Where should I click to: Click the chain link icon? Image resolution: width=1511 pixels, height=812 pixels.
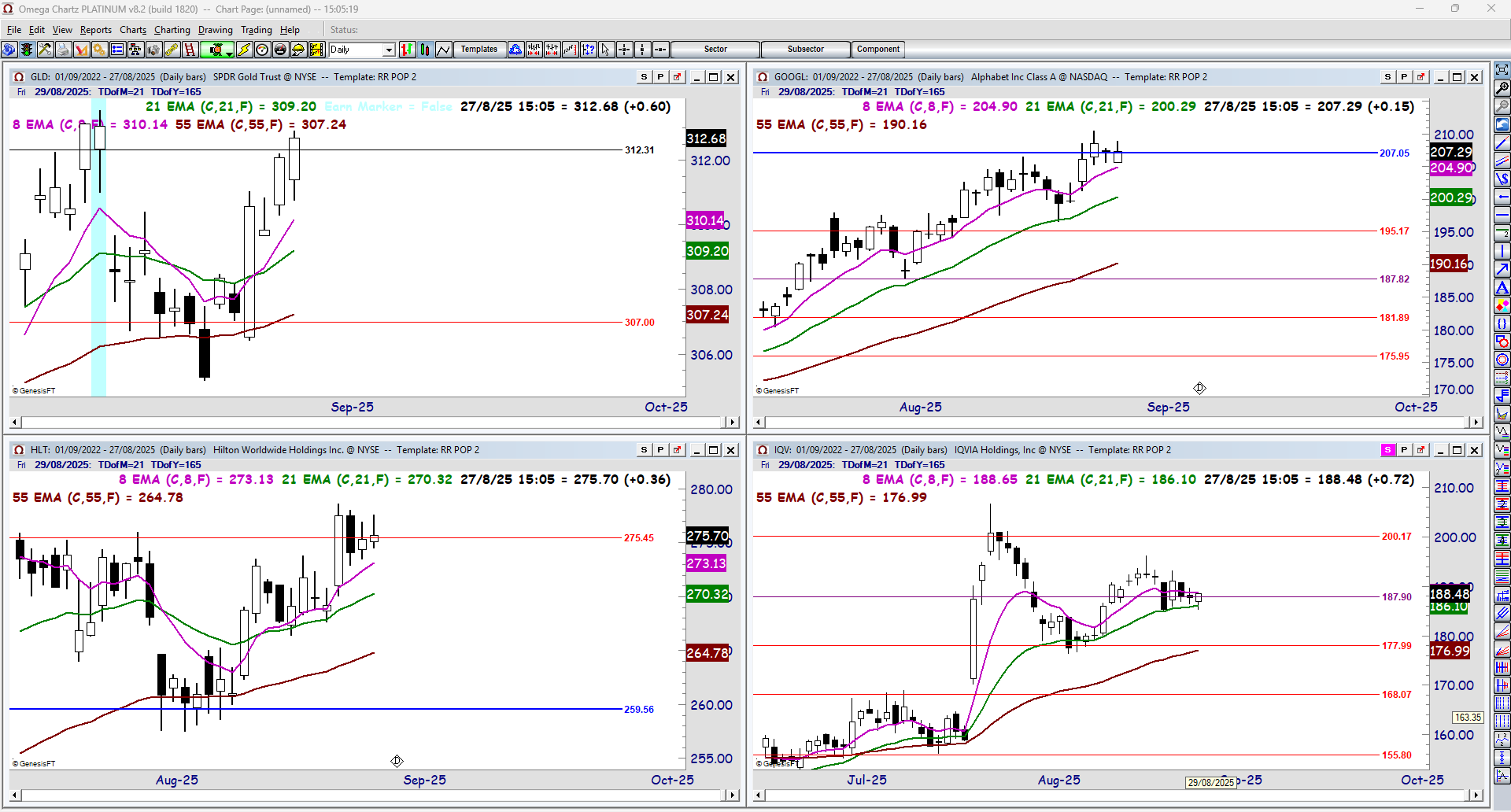pos(172,50)
